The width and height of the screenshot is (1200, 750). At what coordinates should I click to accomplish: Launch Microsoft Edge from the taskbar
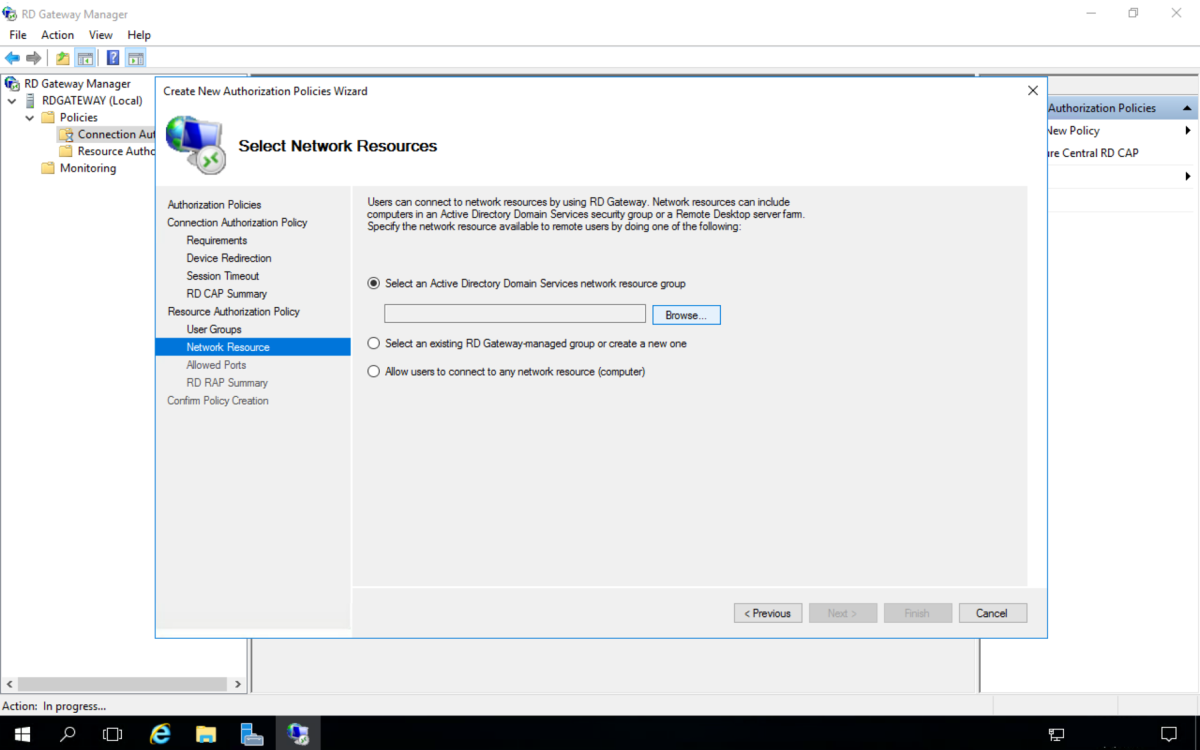point(160,733)
